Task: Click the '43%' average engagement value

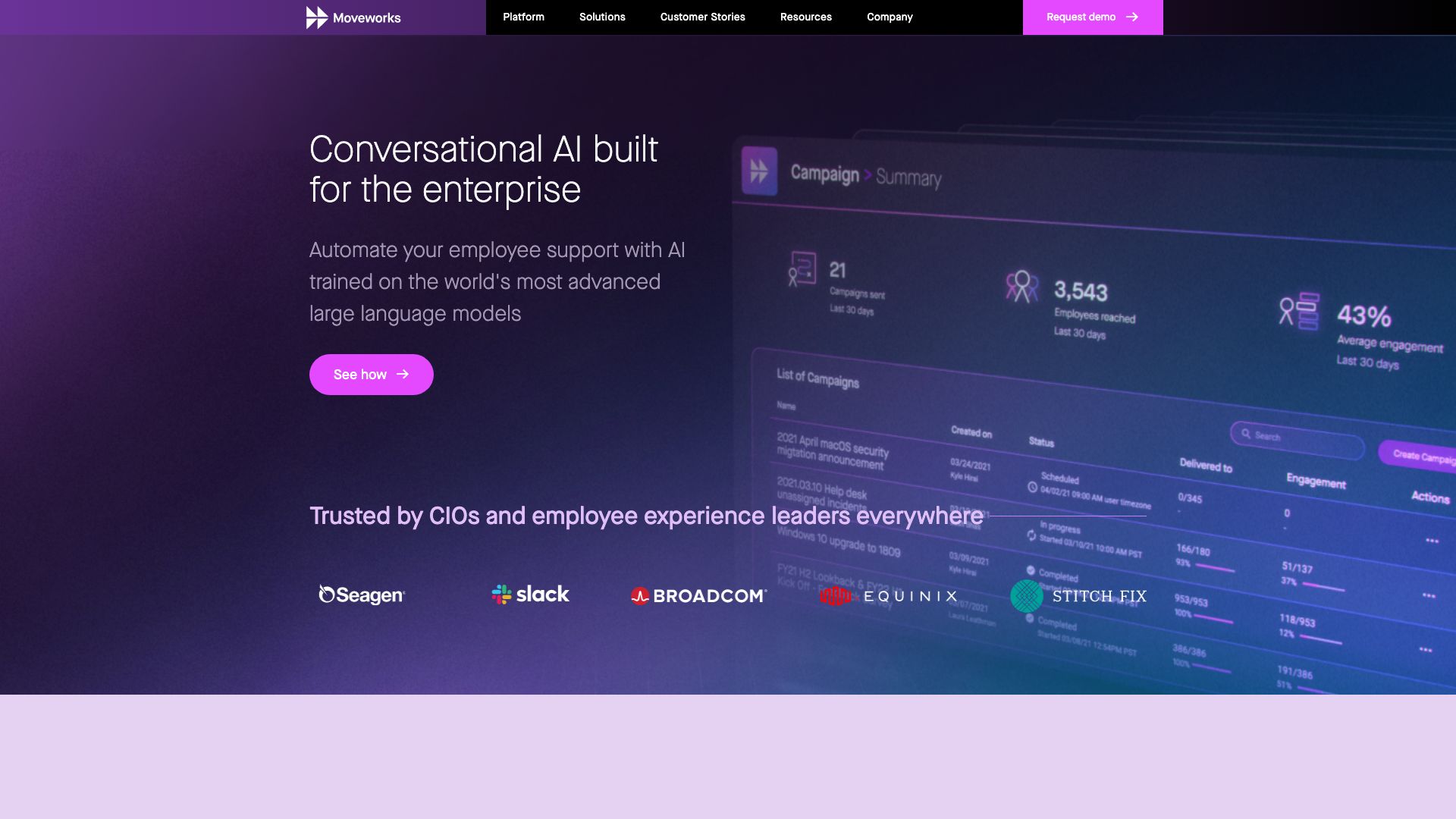Action: (1363, 315)
